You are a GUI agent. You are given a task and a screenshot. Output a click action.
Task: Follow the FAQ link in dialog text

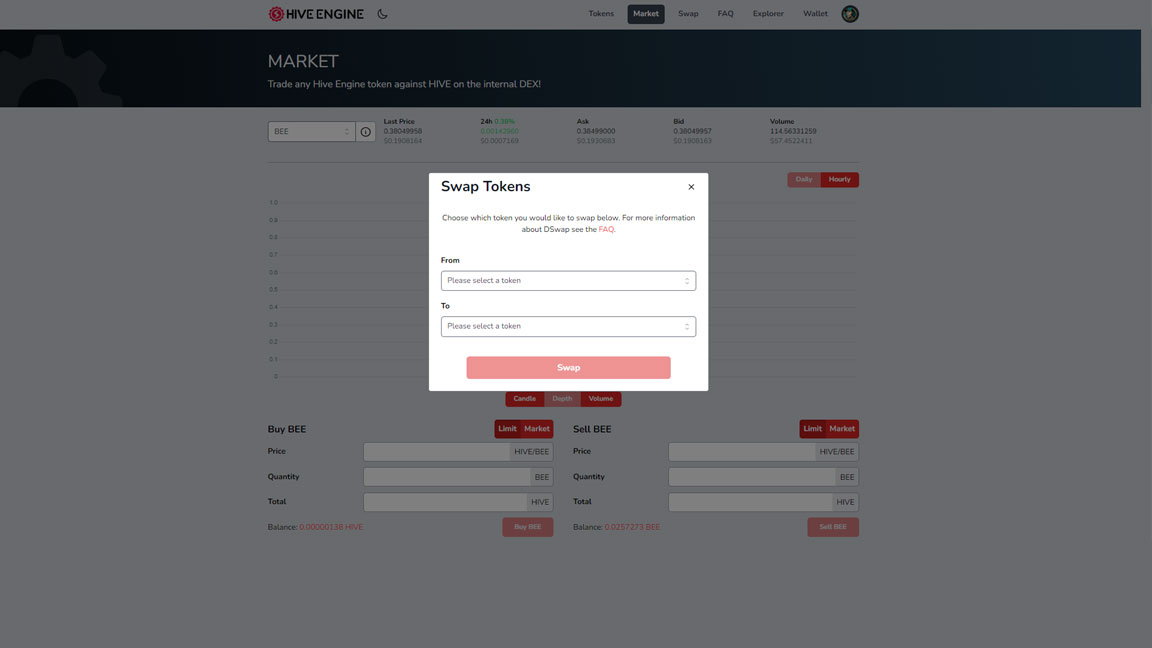(606, 229)
